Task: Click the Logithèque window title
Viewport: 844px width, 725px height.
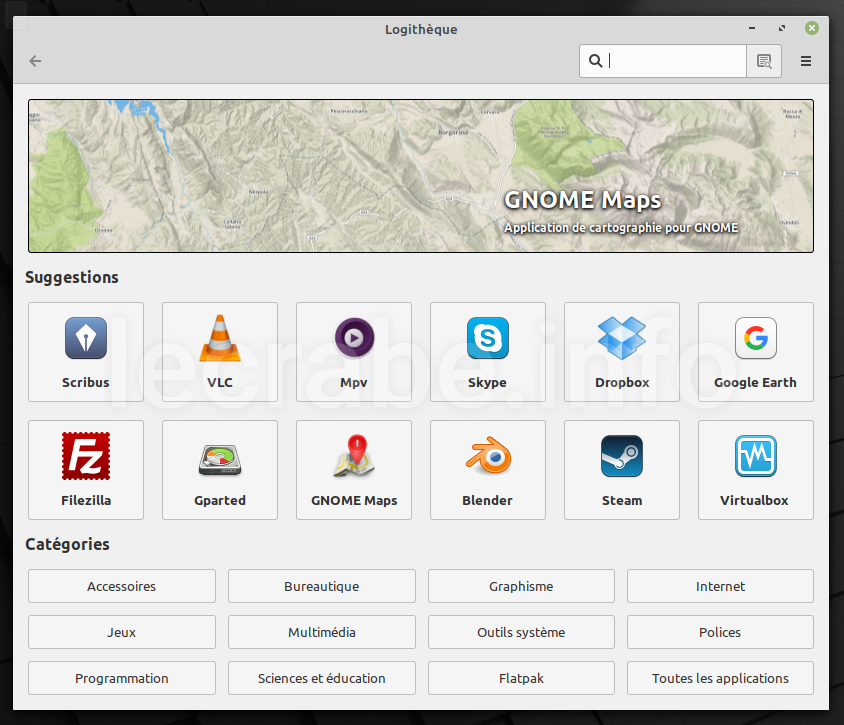Action: tap(421, 30)
